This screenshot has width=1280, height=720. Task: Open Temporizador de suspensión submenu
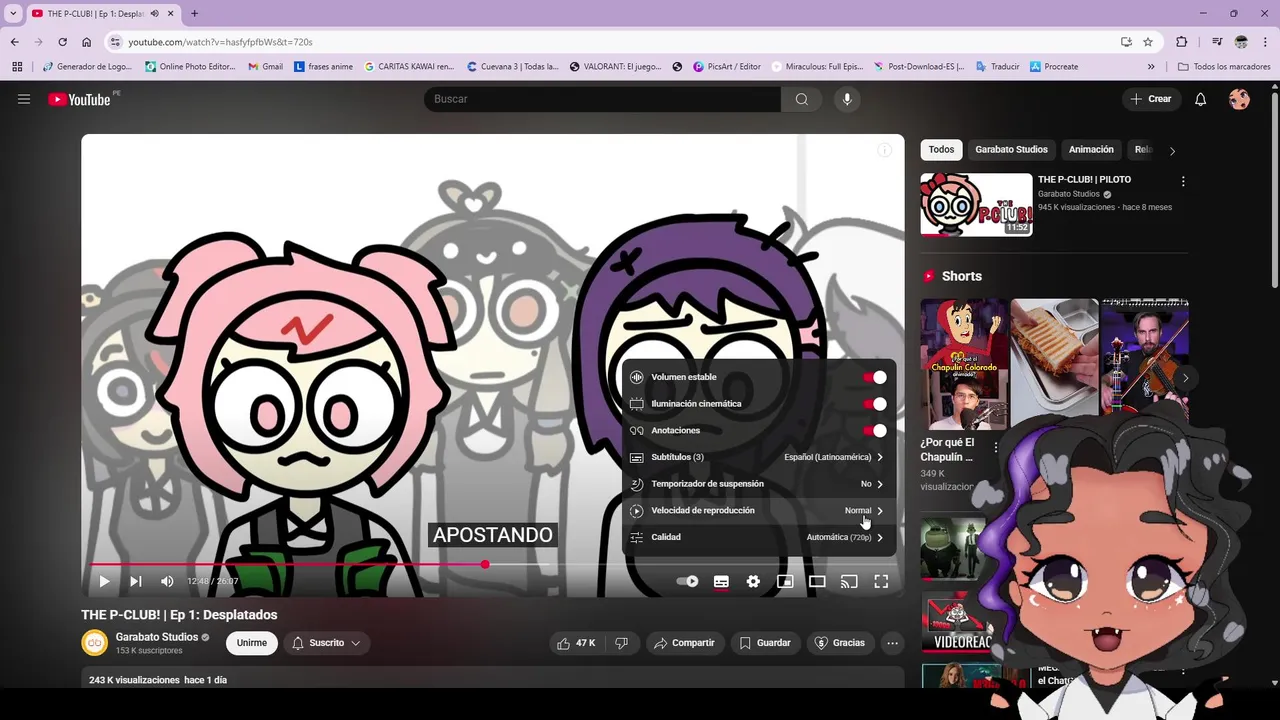757,484
